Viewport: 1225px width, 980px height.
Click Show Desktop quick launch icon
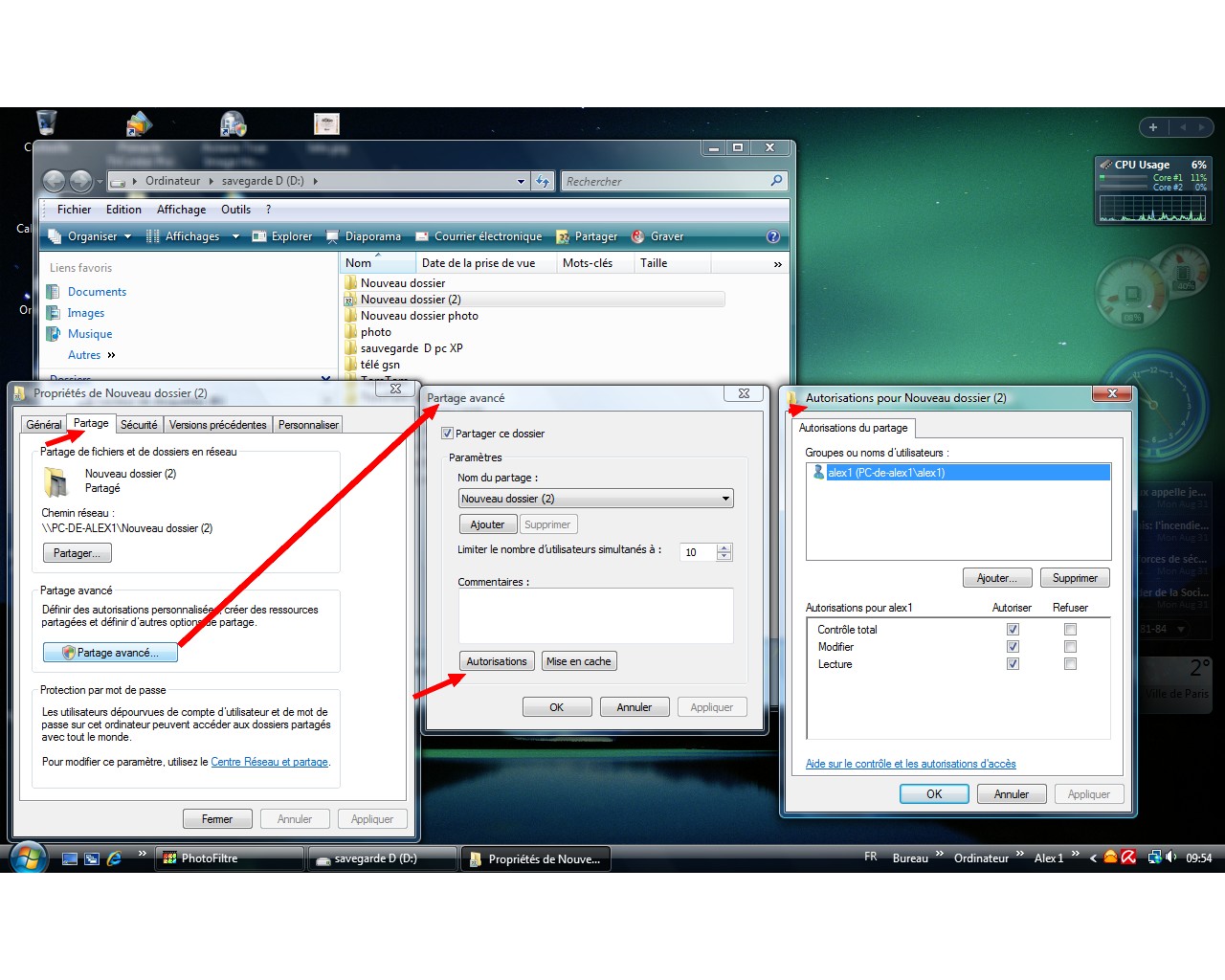[70, 858]
